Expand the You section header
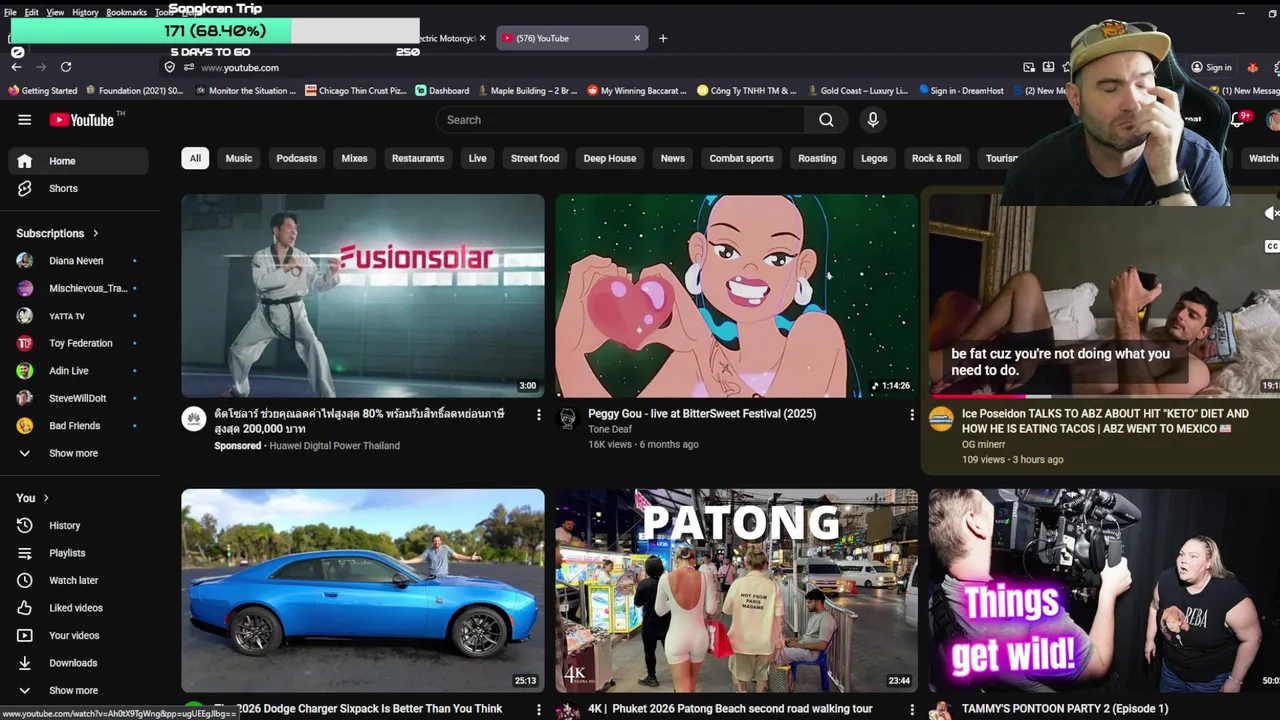This screenshot has height=720, width=1280. (33, 498)
